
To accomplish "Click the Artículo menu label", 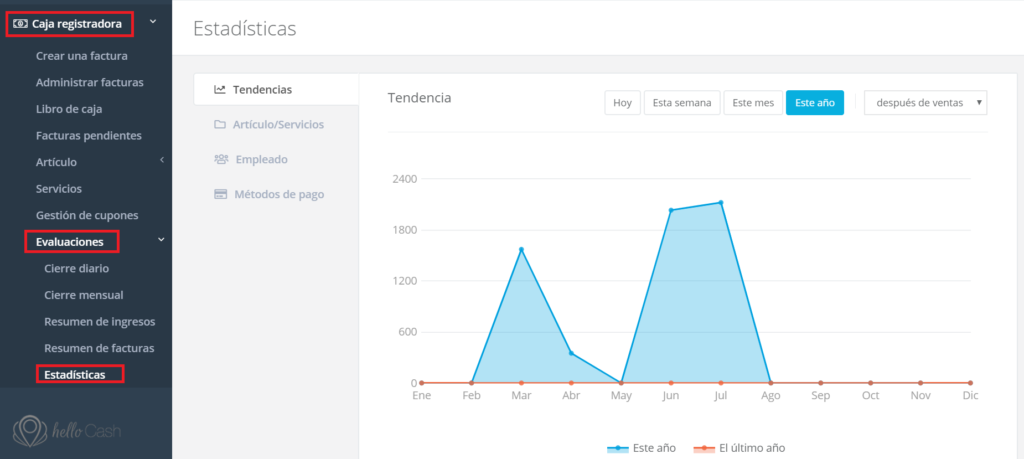I will point(56,162).
